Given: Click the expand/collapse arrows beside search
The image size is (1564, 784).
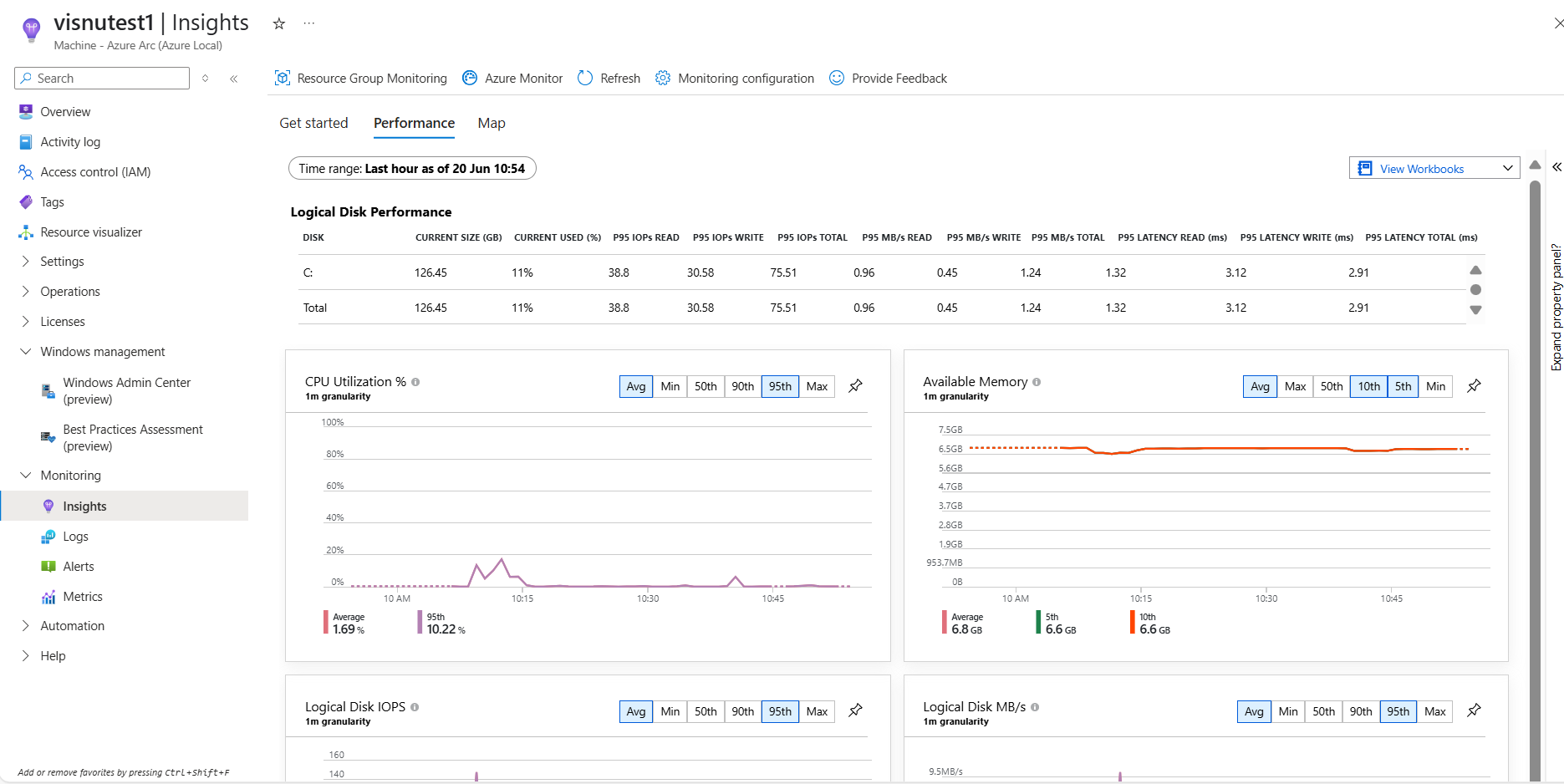Looking at the screenshot, I should pos(205,79).
